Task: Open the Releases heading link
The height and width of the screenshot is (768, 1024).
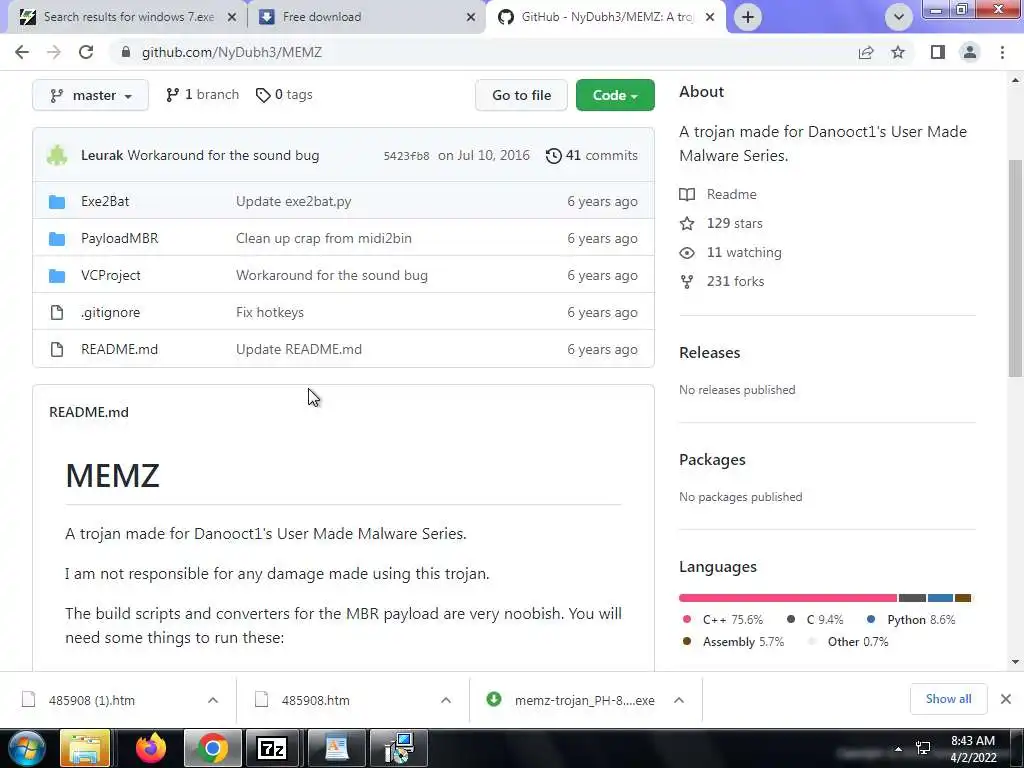Action: (x=710, y=353)
